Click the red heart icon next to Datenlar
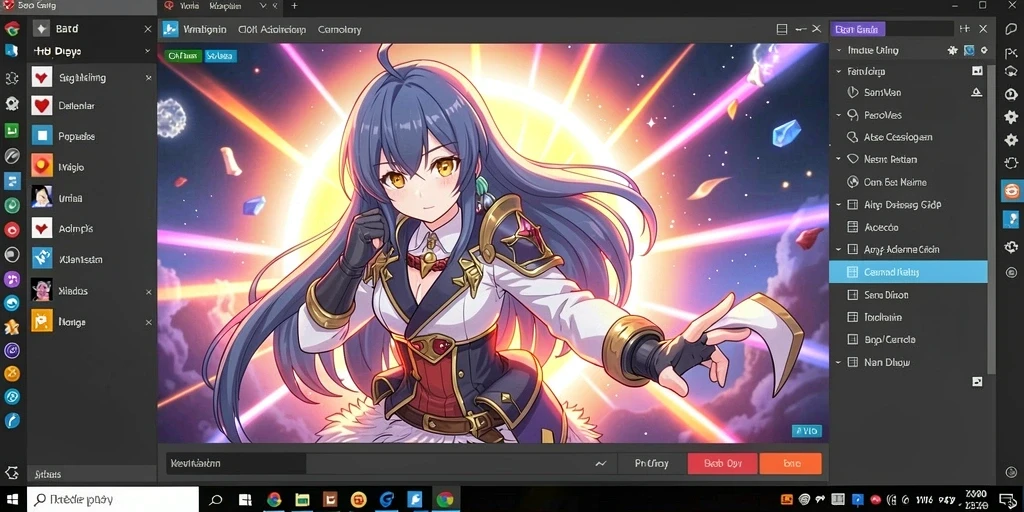Viewport: 1024px width, 512px height. [42, 105]
